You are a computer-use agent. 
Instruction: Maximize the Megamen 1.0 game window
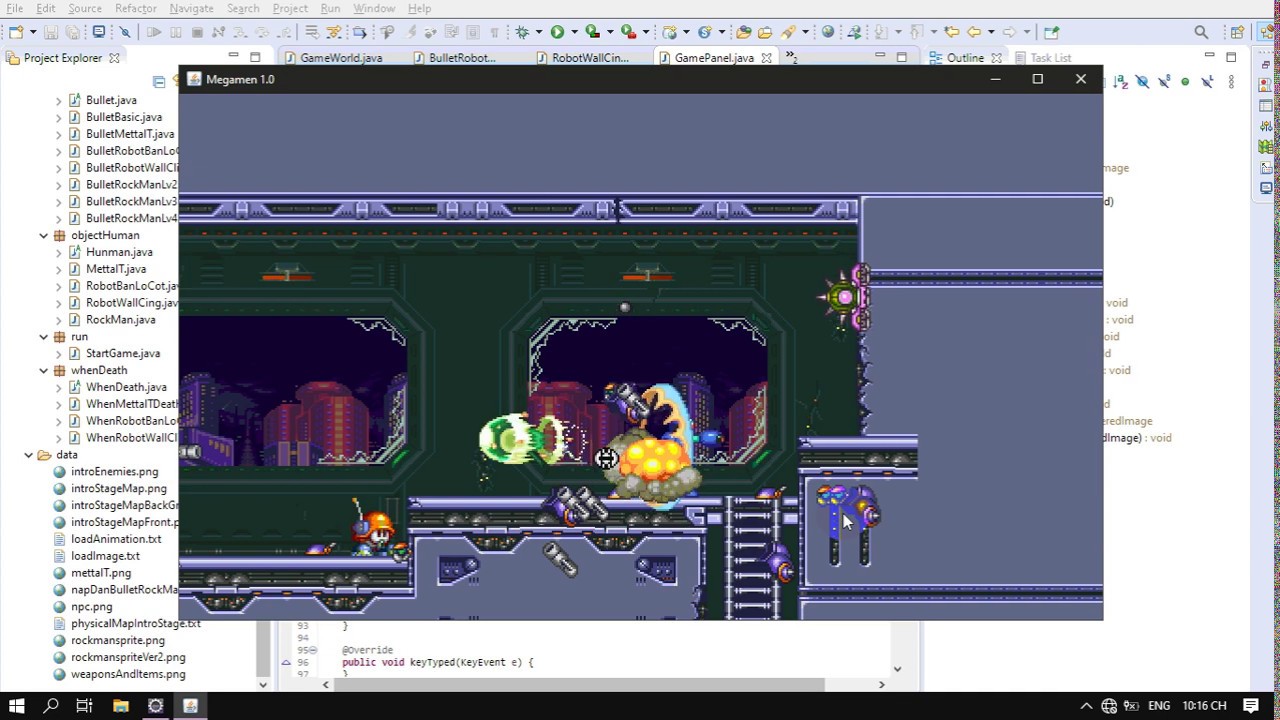click(1037, 79)
